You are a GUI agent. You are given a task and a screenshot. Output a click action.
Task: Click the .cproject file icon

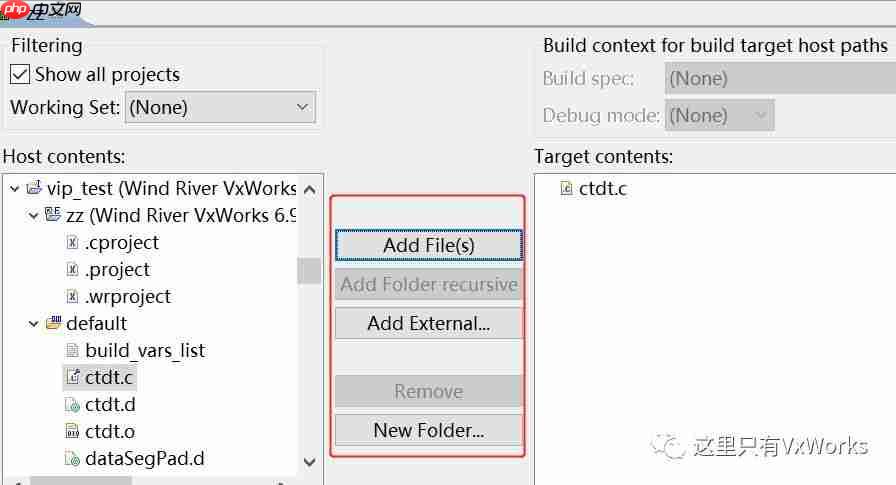[72, 243]
